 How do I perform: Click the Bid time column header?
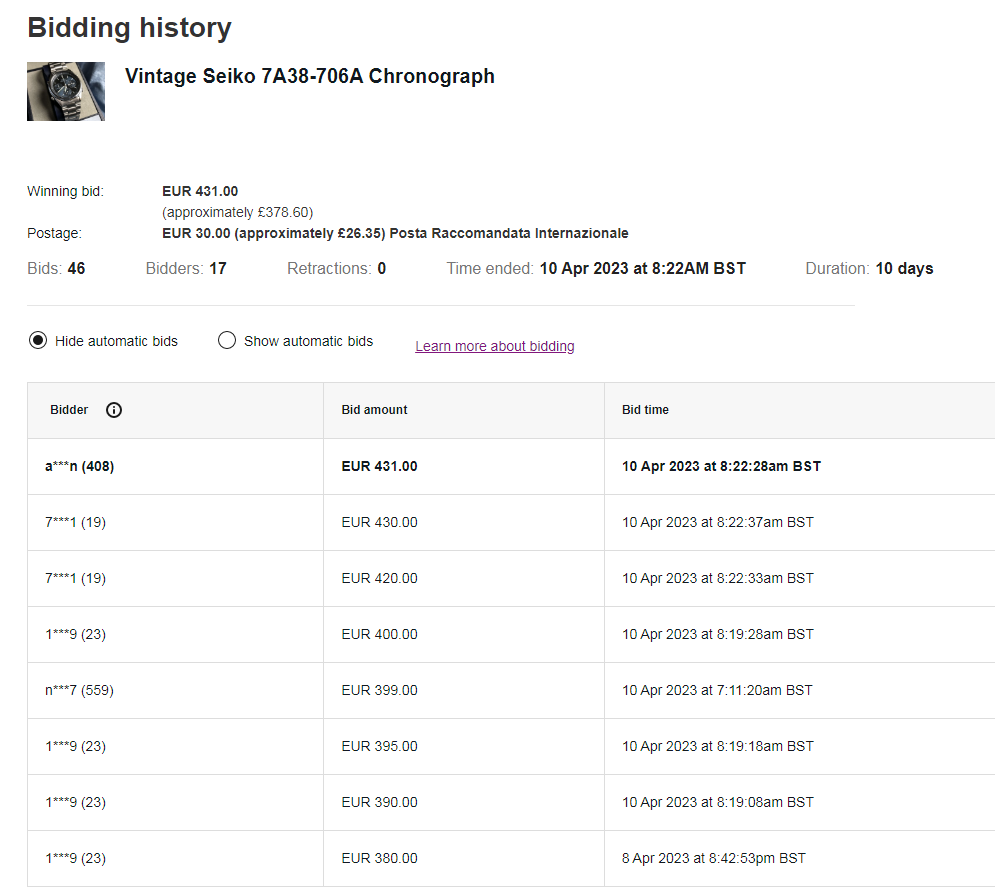tap(645, 410)
